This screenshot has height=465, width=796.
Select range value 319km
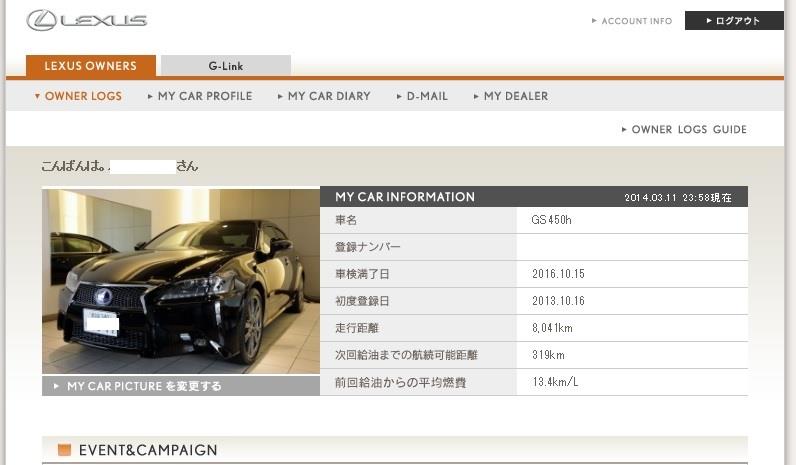548,355
